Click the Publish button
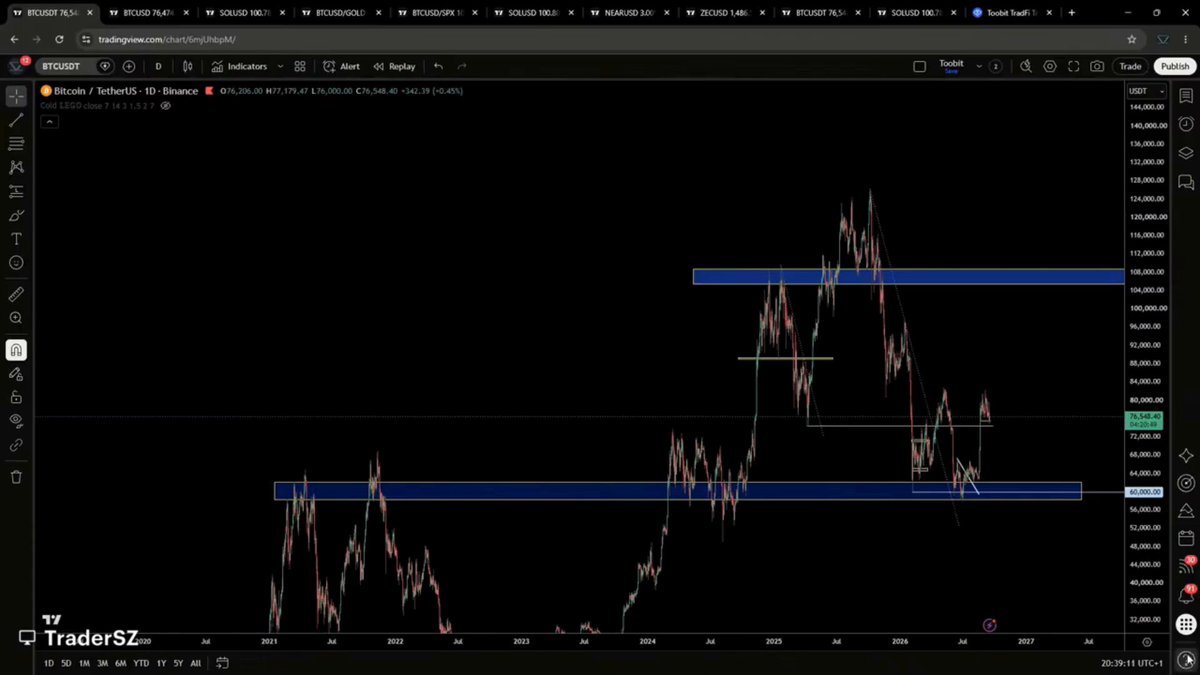1200x675 pixels. 1174,66
